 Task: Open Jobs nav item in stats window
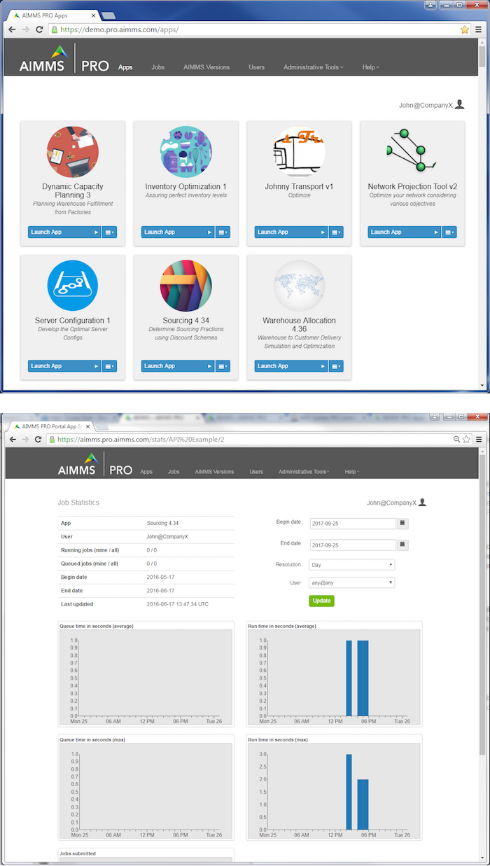point(173,472)
